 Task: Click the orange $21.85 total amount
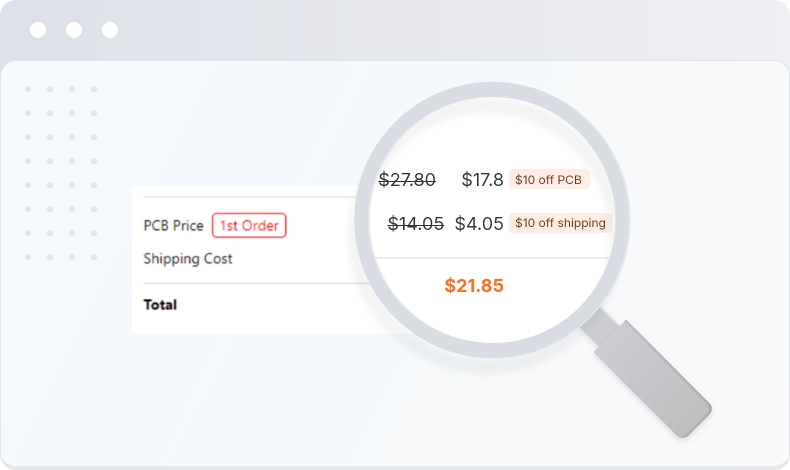(474, 286)
